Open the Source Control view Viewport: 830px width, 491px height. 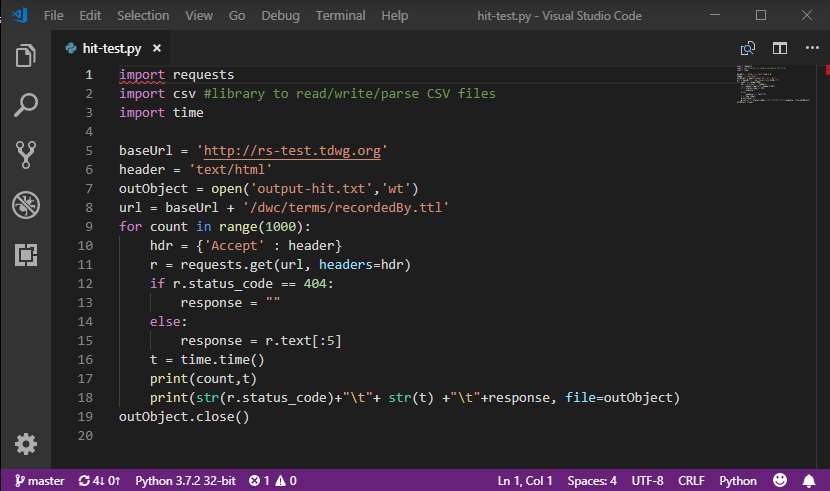pos(26,155)
